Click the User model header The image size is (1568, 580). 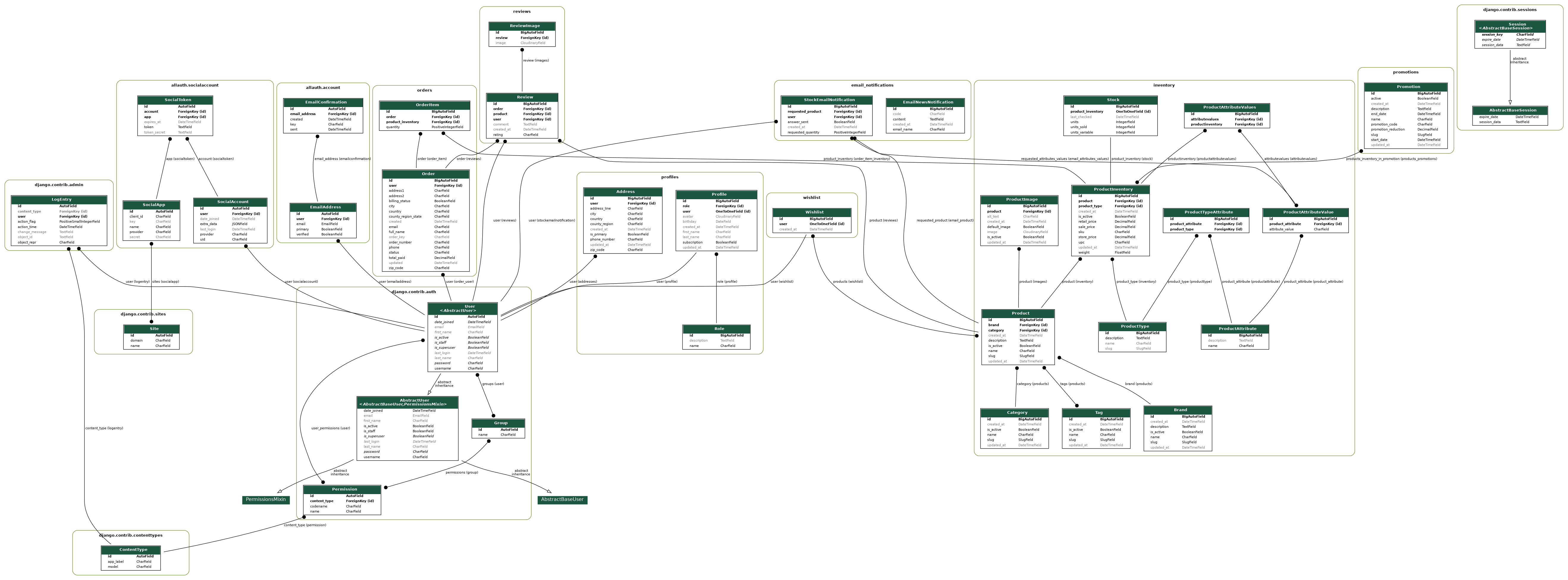[x=463, y=309]
